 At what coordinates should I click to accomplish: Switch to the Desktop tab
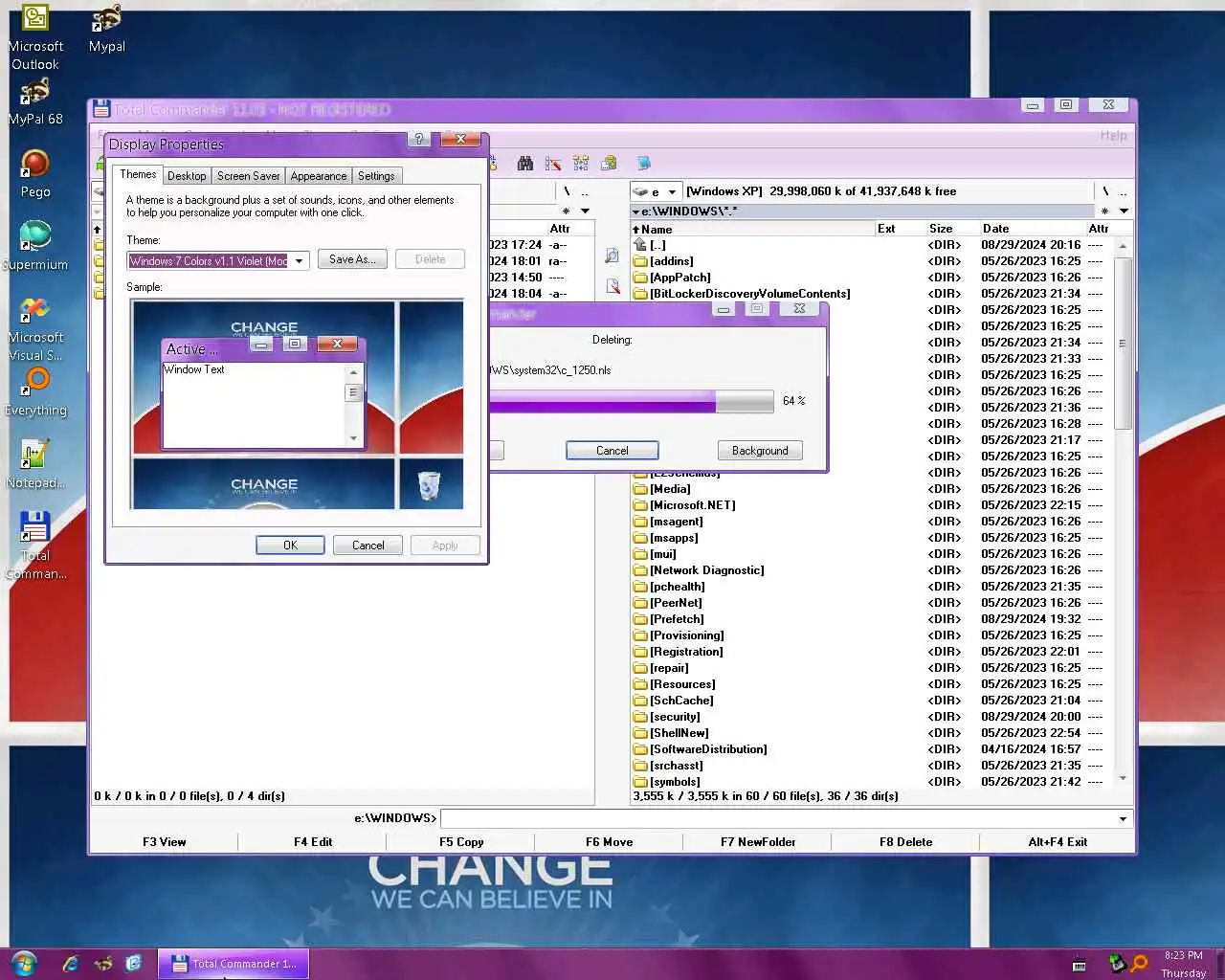[x=187, y=176]
